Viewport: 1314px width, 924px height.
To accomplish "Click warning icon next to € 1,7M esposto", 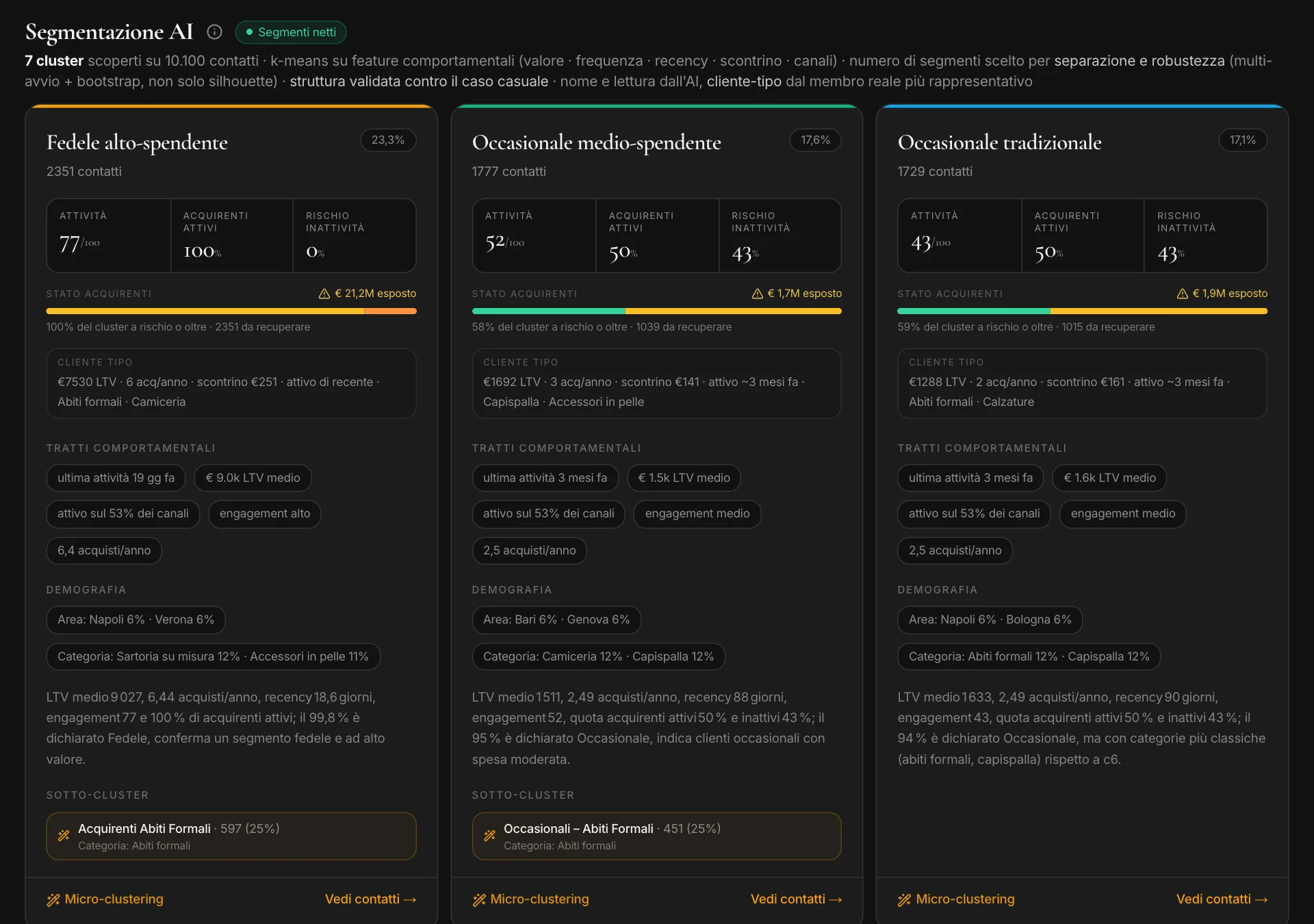I will click(x=758, y=294).
